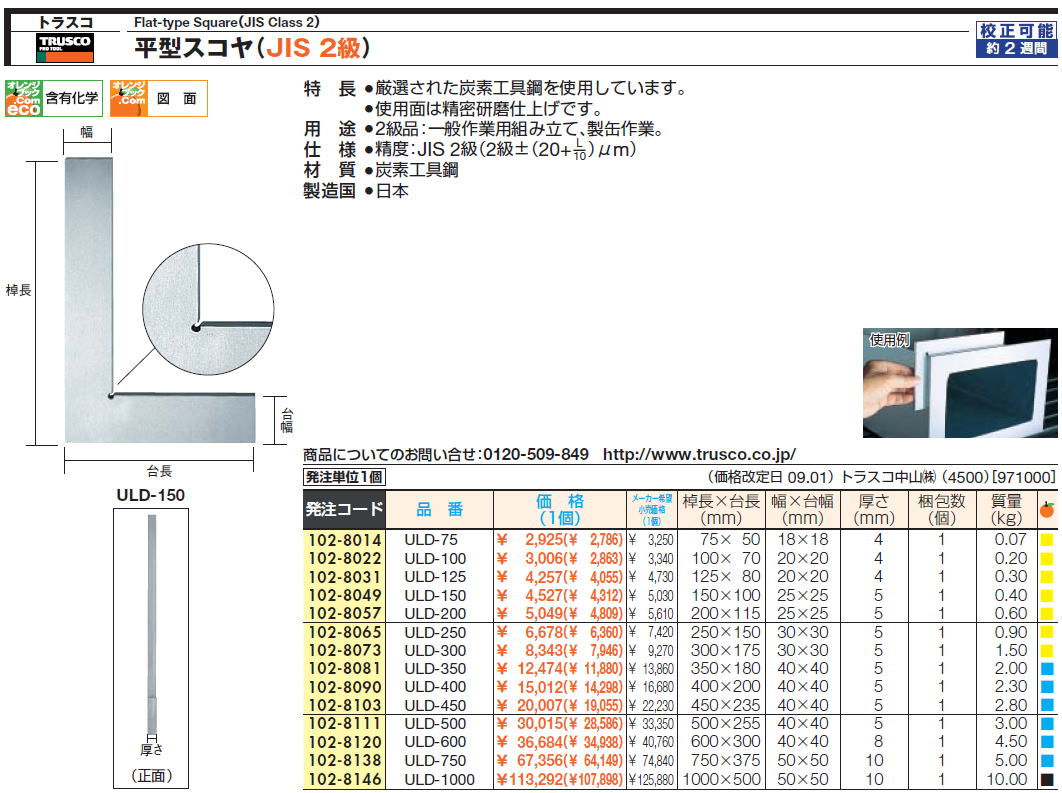
Task: Click the ULD-150 caption under the image
Action: [x=150, y=495]
